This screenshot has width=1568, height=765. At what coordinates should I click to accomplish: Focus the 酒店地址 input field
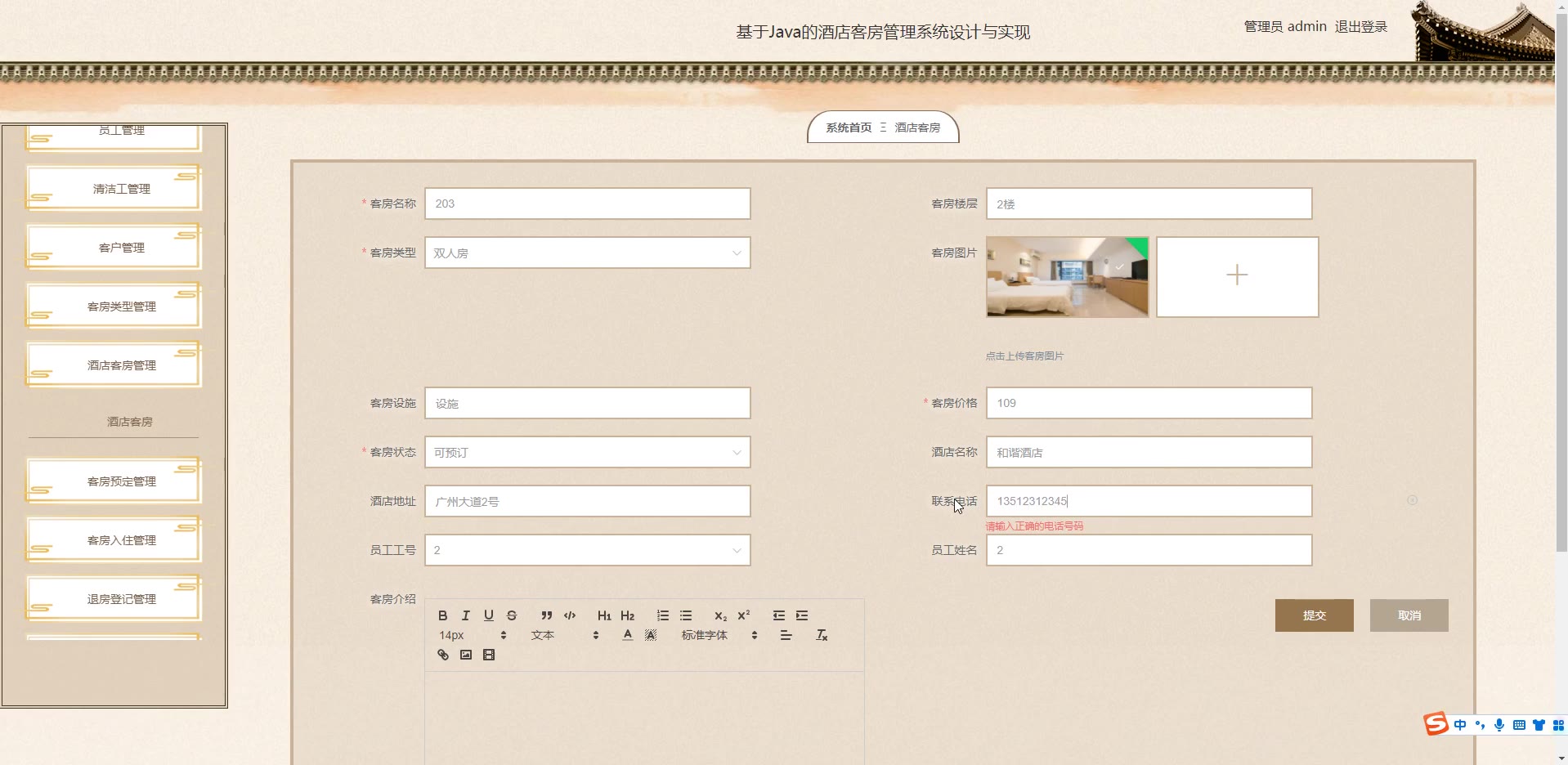587,501
